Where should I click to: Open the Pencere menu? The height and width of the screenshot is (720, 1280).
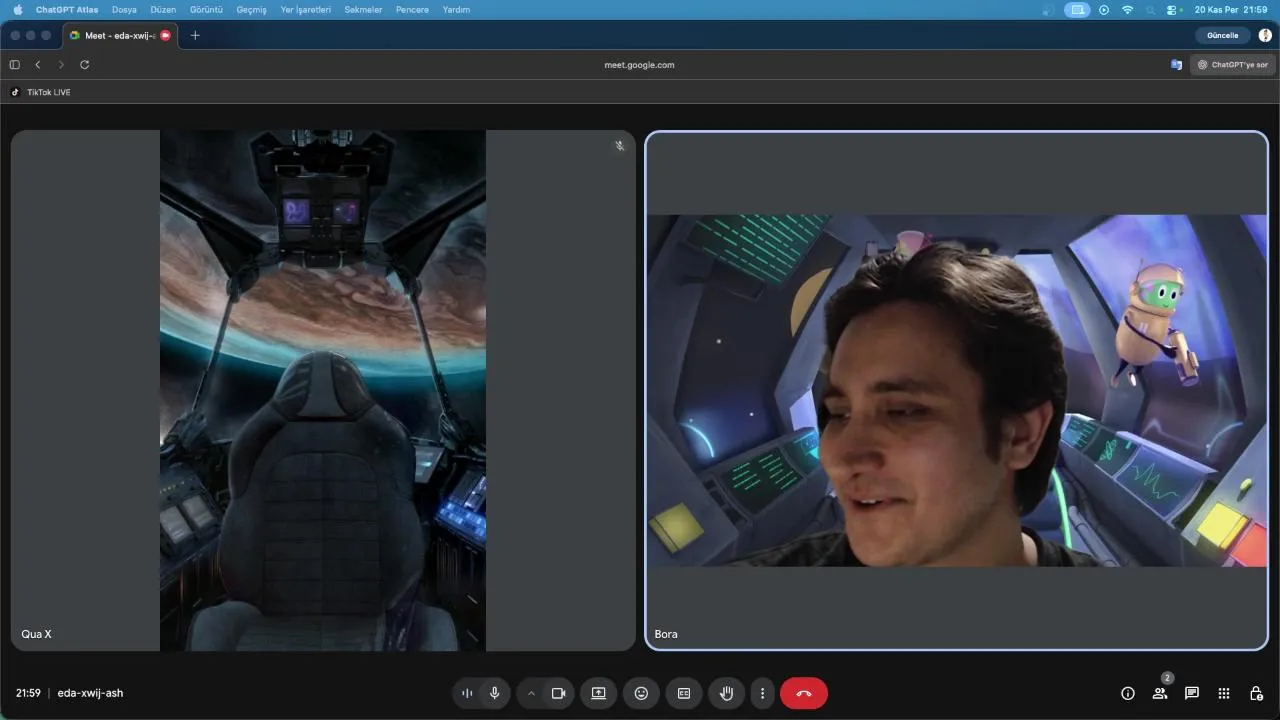click(412, 9)
